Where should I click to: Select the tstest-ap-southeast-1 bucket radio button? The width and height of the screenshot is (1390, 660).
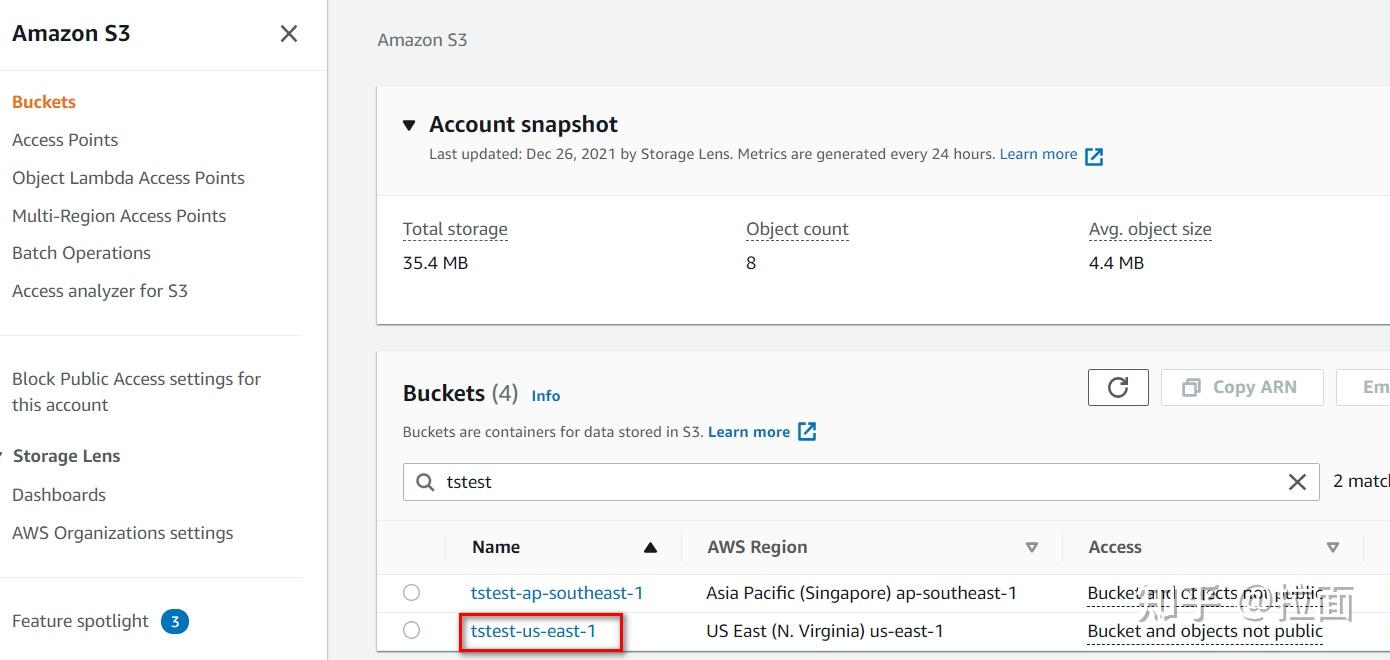(411, 593)
